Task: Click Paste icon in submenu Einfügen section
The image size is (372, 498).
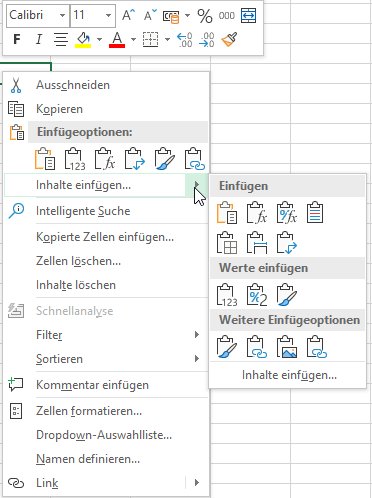Action: click(227, 212)
